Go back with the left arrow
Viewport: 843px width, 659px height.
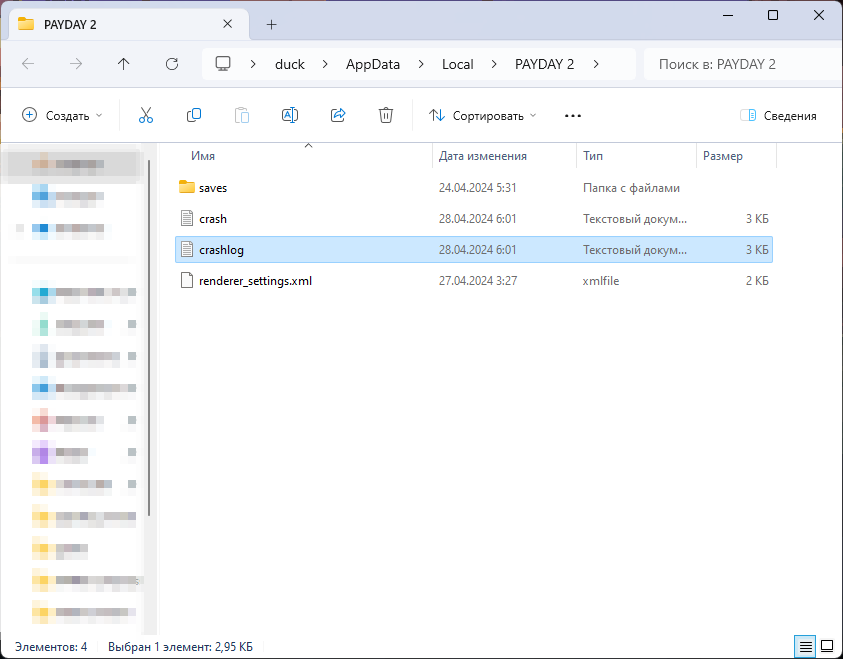pos(28,65)
